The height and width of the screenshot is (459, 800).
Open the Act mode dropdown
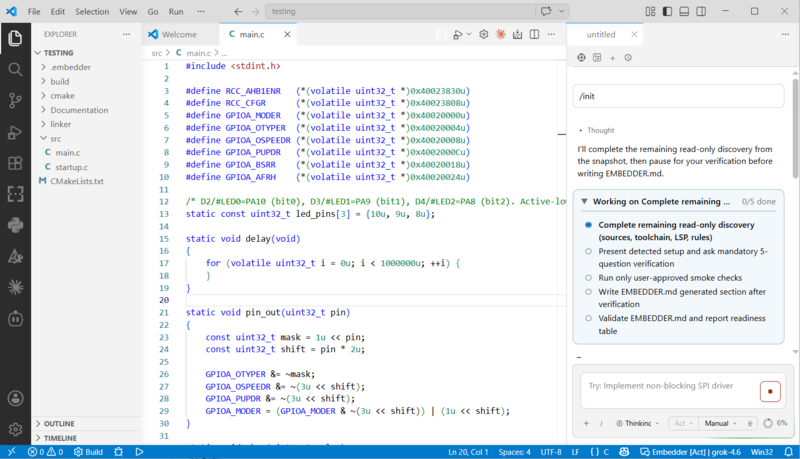pos(684,423)
